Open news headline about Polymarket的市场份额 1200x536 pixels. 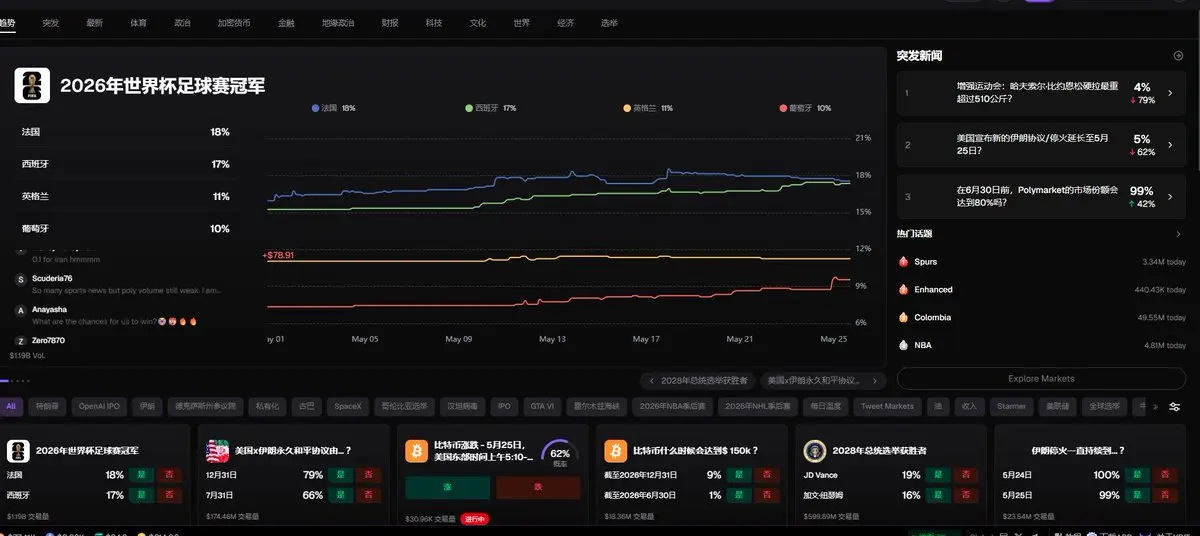(1037, 197)
